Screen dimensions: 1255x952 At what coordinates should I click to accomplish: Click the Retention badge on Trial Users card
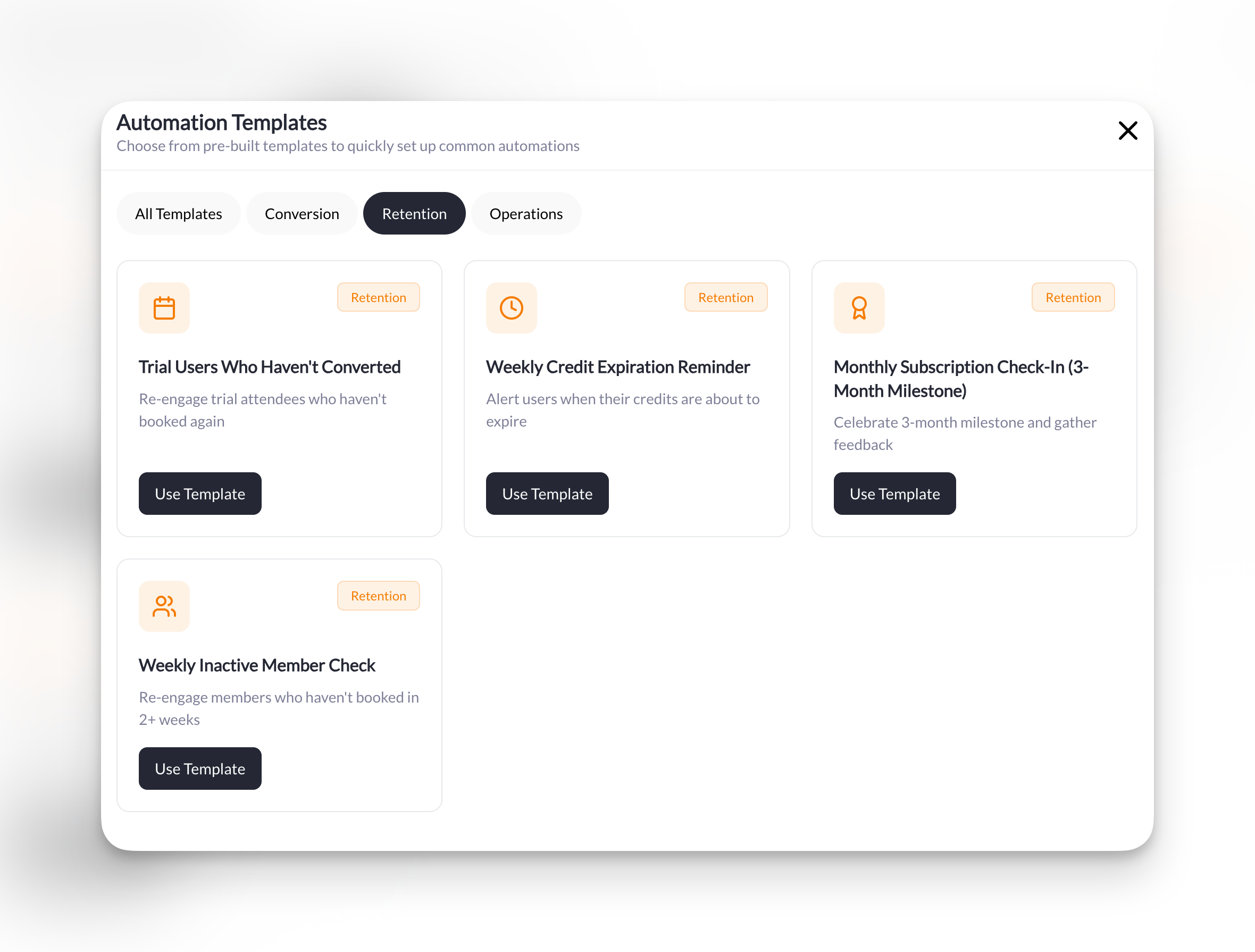[378, 297]
